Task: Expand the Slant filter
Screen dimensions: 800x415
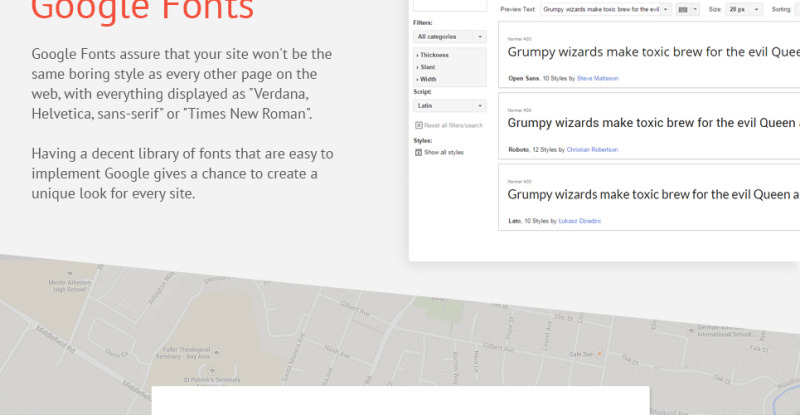Action: click(426, 67)
